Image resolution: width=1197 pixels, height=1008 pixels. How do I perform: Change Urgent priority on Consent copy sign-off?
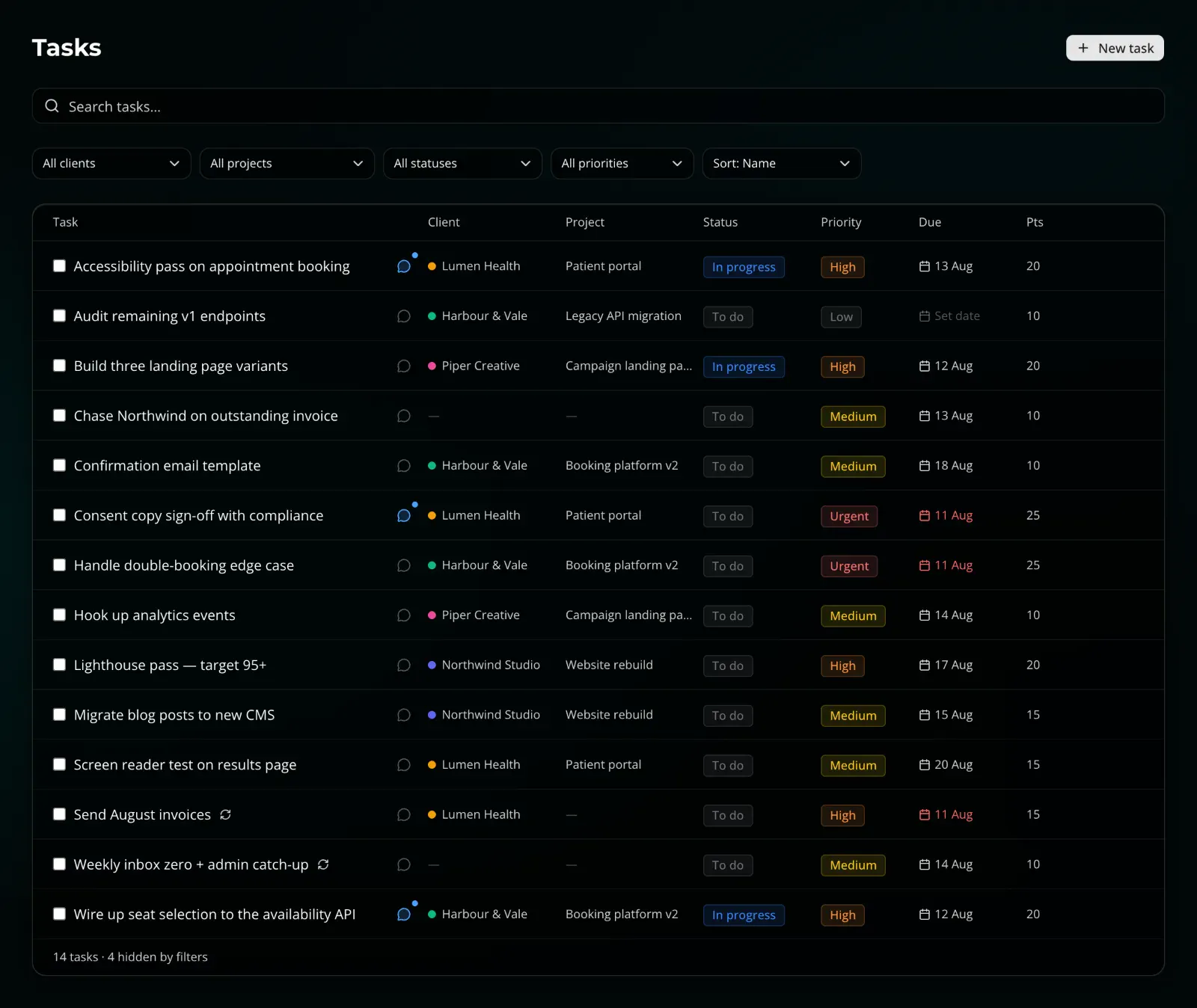click(849, 516)
